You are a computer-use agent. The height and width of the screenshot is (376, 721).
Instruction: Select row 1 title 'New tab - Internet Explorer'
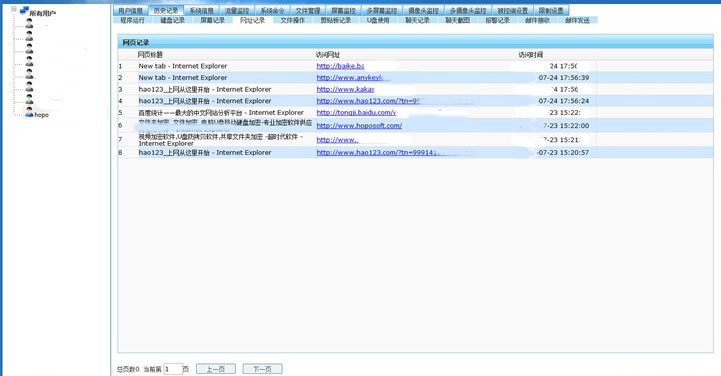[183, 66]
